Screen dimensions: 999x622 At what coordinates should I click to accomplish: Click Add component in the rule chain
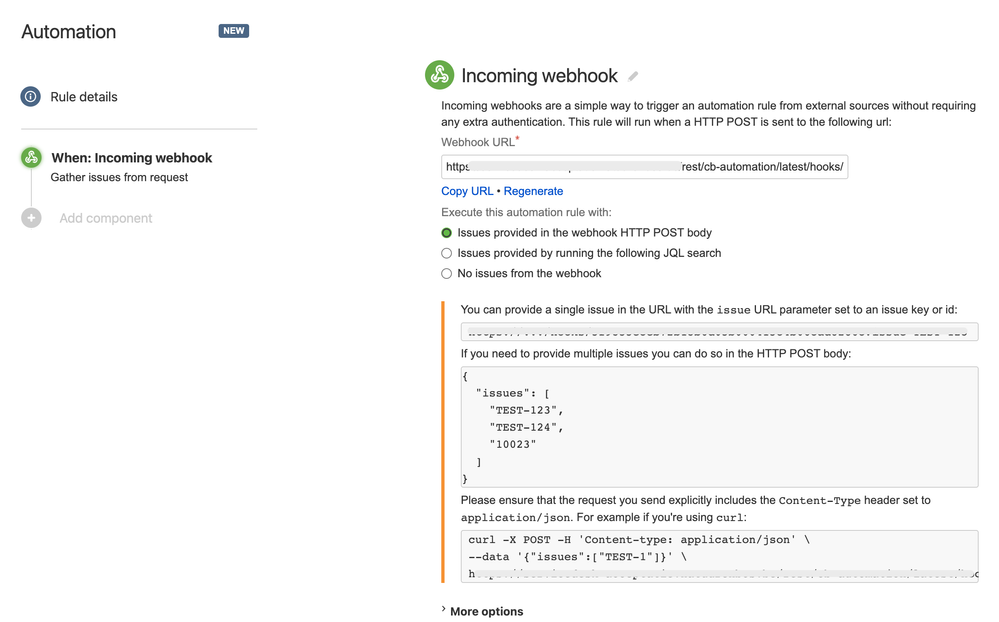(106, 218)
